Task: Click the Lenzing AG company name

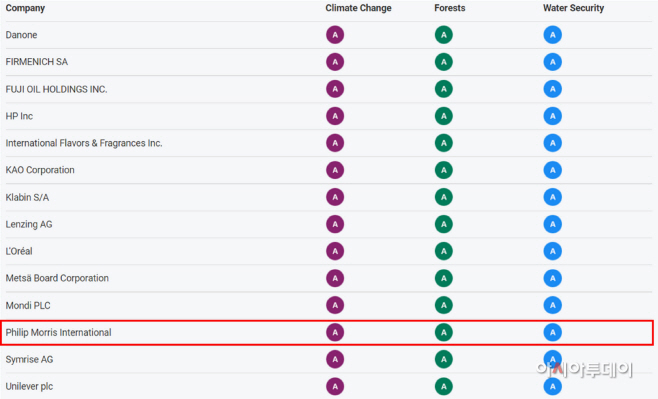Action: click(29, 224)
